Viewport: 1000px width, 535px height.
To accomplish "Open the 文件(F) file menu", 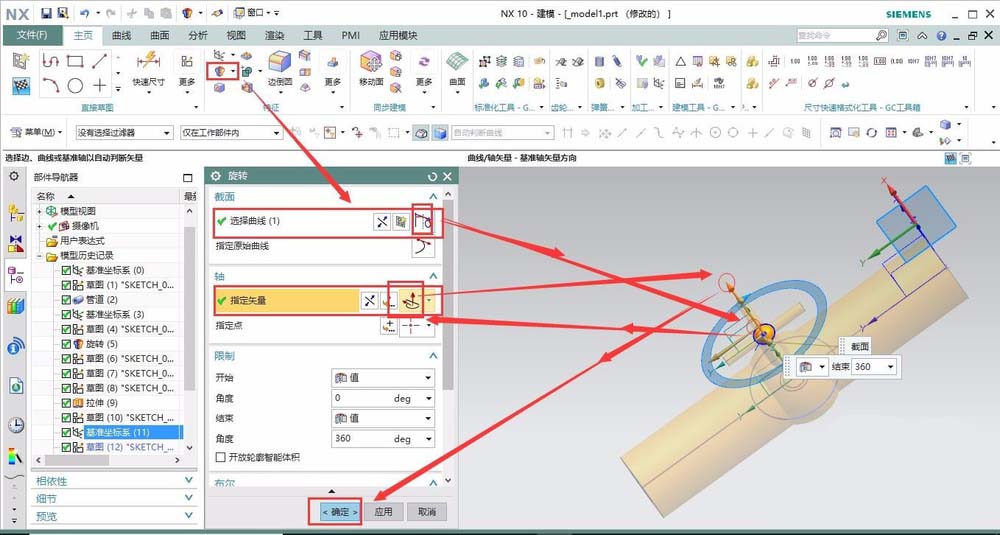I will coord(32,36).
